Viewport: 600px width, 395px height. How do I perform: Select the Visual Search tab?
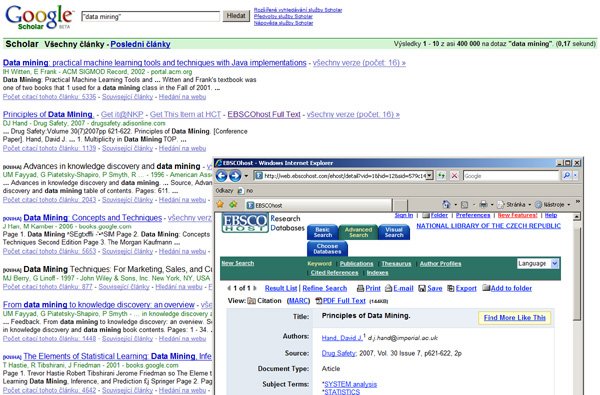pos(394,232)
